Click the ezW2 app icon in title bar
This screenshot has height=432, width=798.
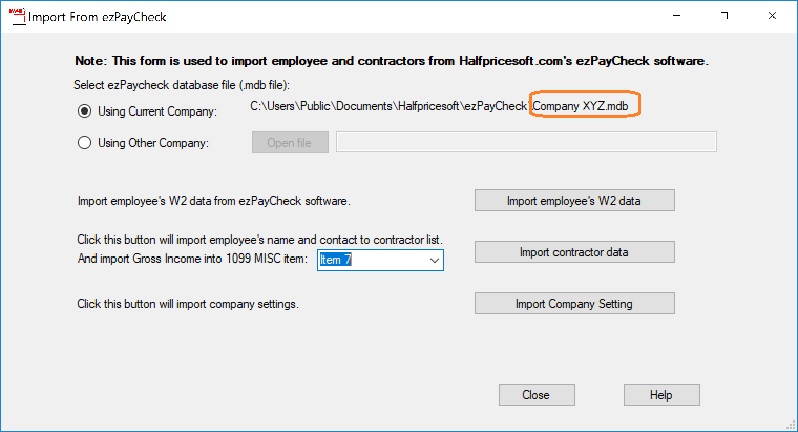coord(14,17)
